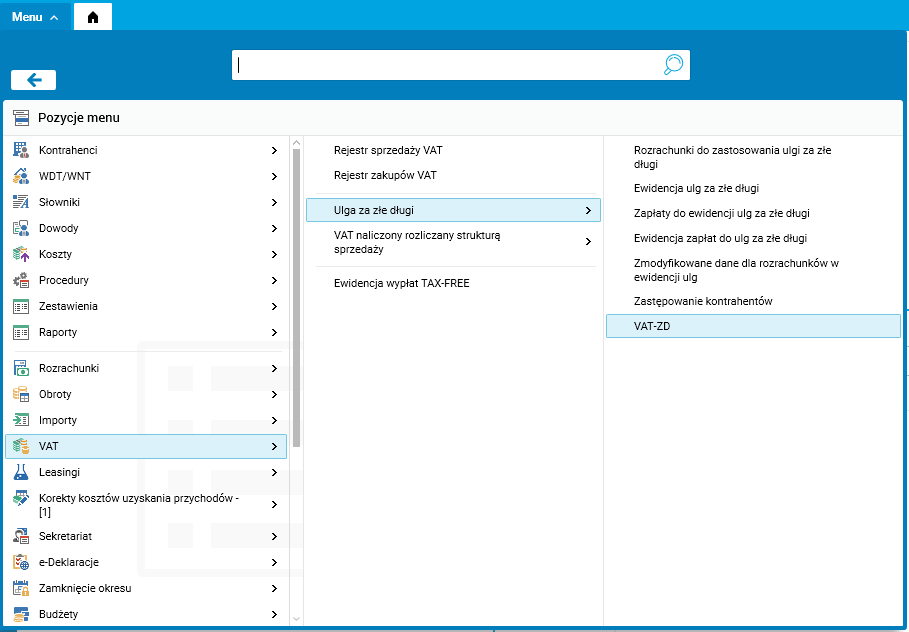This screenshot has width=909, height=632.
Task: Click the magnifying glass search icon
Action: tap(673, 64)
